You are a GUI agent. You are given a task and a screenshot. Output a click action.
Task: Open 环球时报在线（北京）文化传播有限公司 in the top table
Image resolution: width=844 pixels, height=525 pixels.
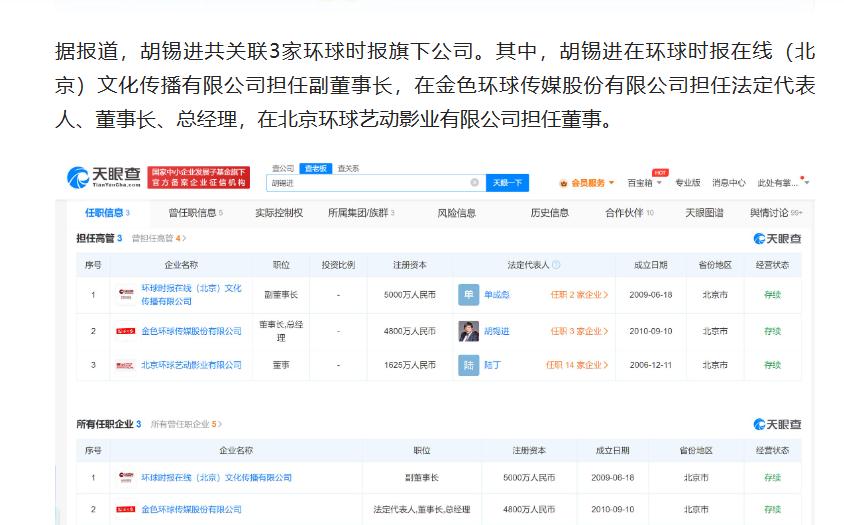[192, 295]
